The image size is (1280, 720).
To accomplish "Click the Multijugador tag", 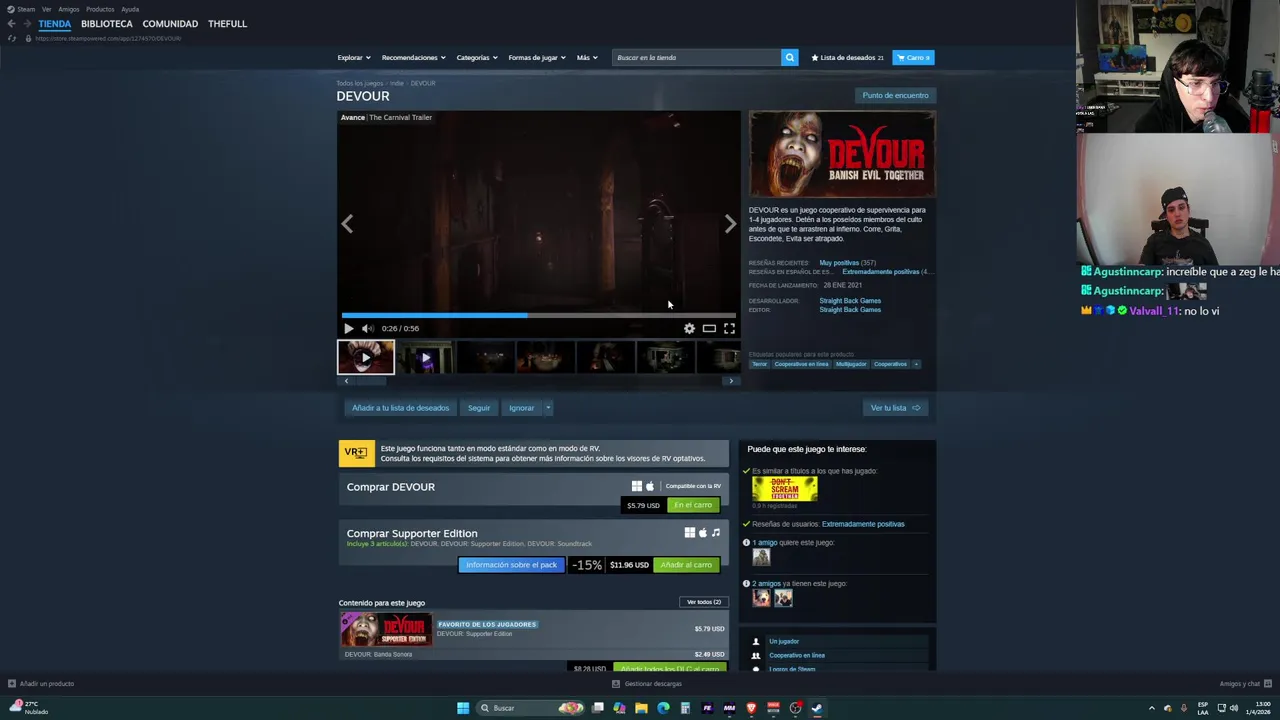I will 852,364.
